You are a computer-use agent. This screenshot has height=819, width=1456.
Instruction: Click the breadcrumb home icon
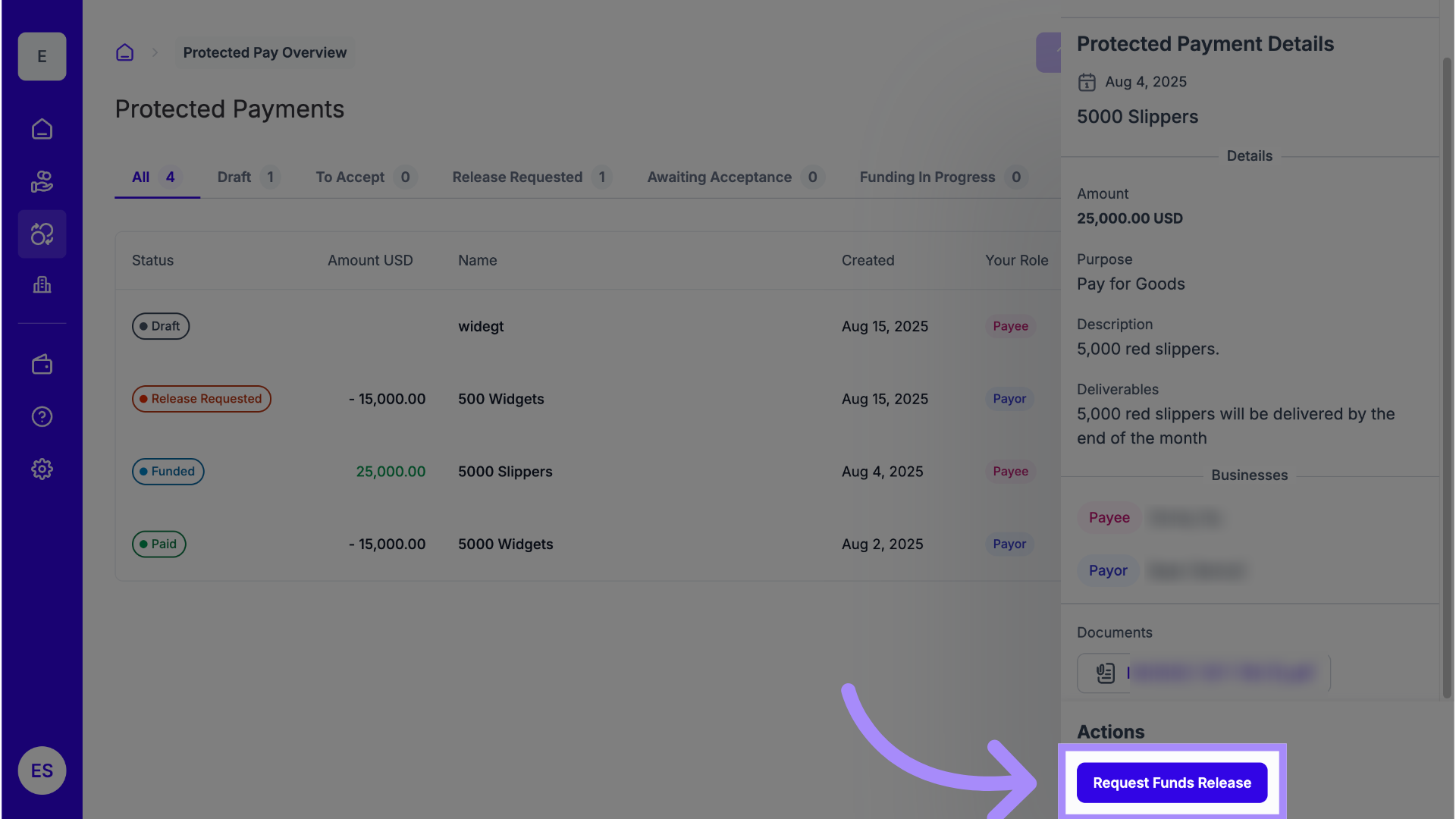click(124, 52)
